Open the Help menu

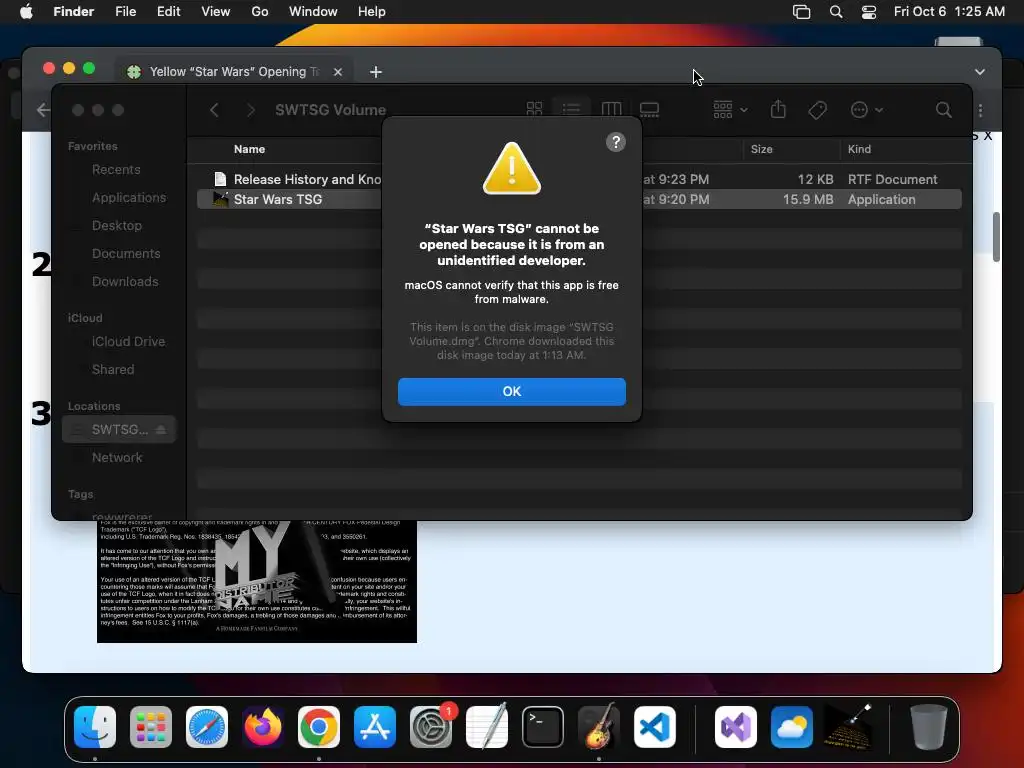pyautogui.click(x=372, y=12)
